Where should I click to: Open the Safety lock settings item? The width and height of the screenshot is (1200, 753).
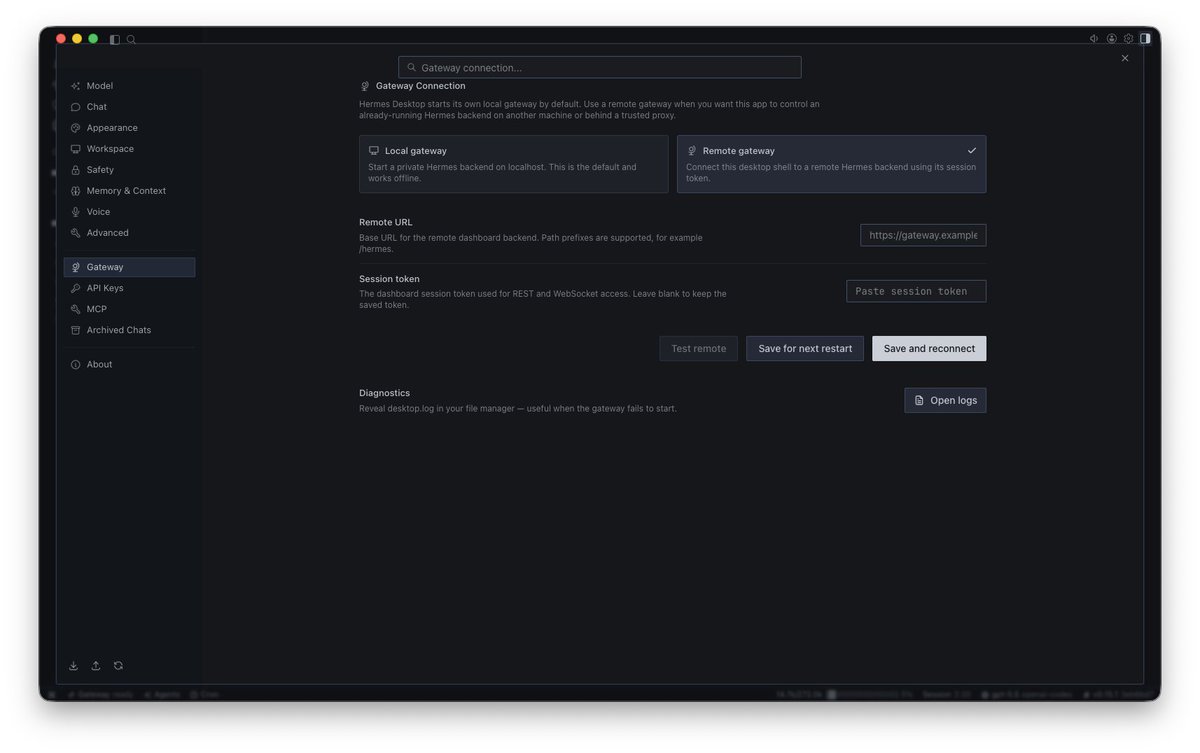(x=129, y=170)
